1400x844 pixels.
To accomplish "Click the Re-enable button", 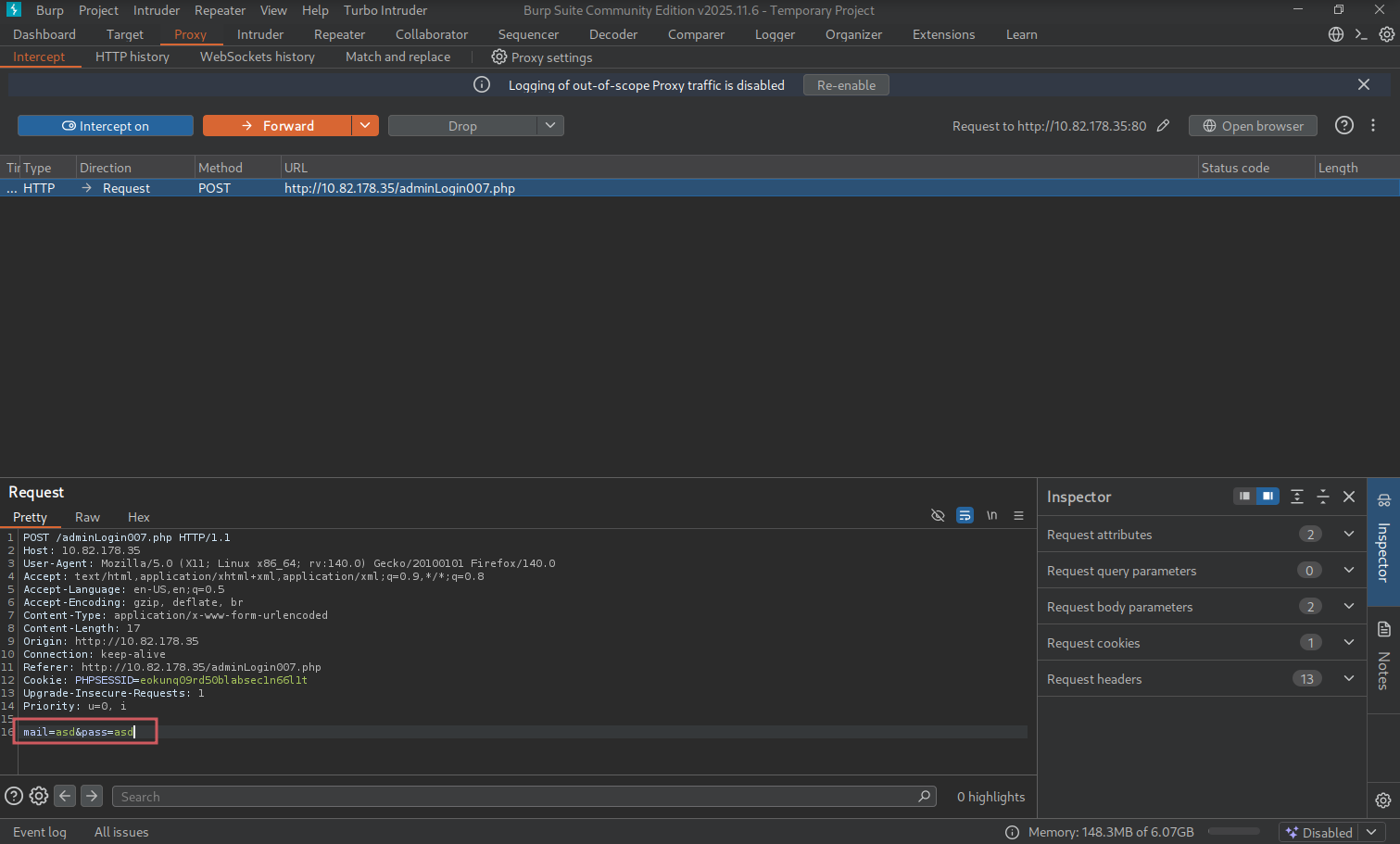I will click(x=846, y=85).
